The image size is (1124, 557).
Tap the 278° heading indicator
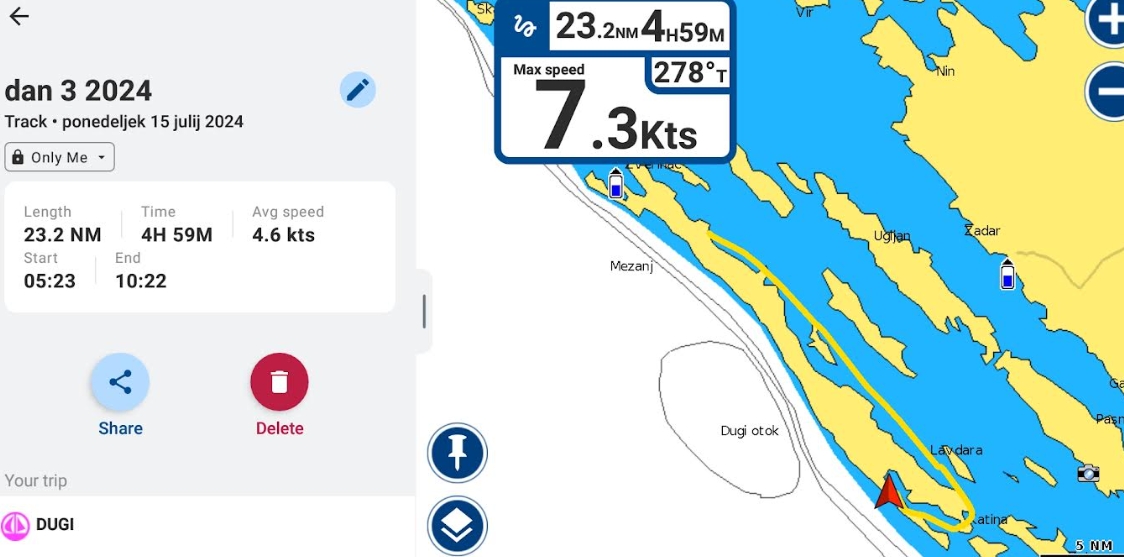(x=690, y=73)
